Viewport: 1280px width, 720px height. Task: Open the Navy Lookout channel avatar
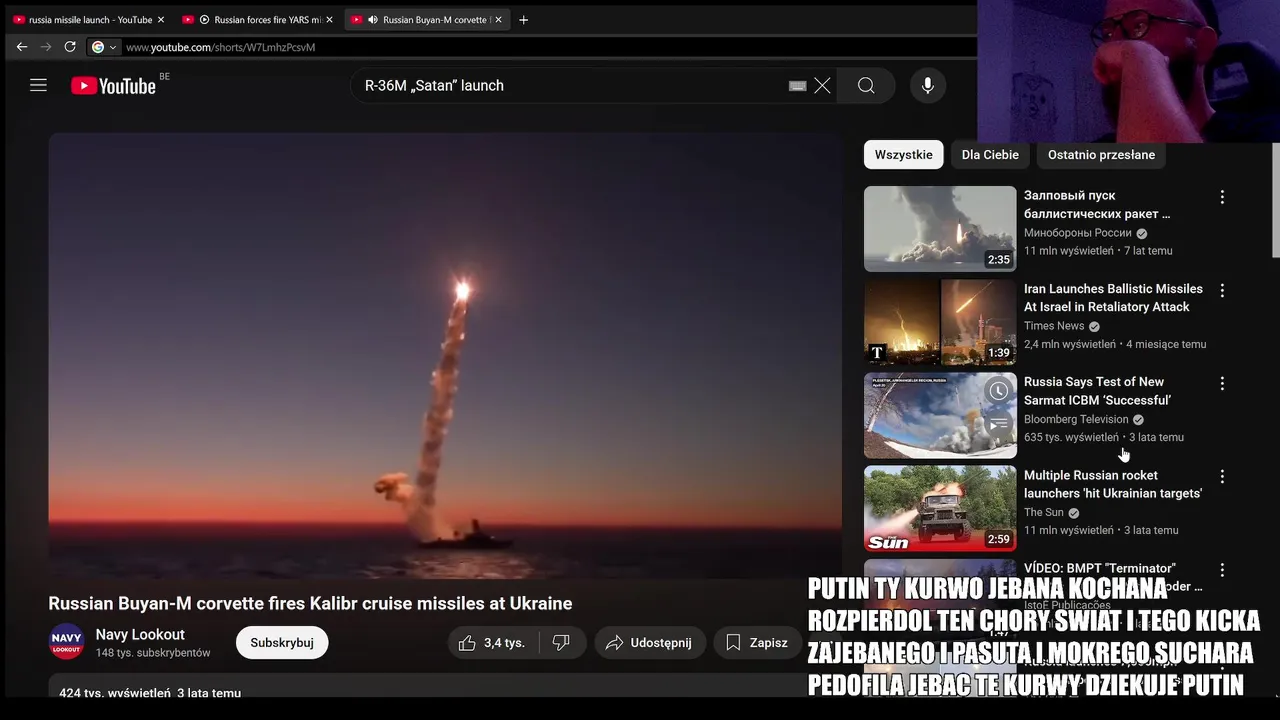(67, 642)
